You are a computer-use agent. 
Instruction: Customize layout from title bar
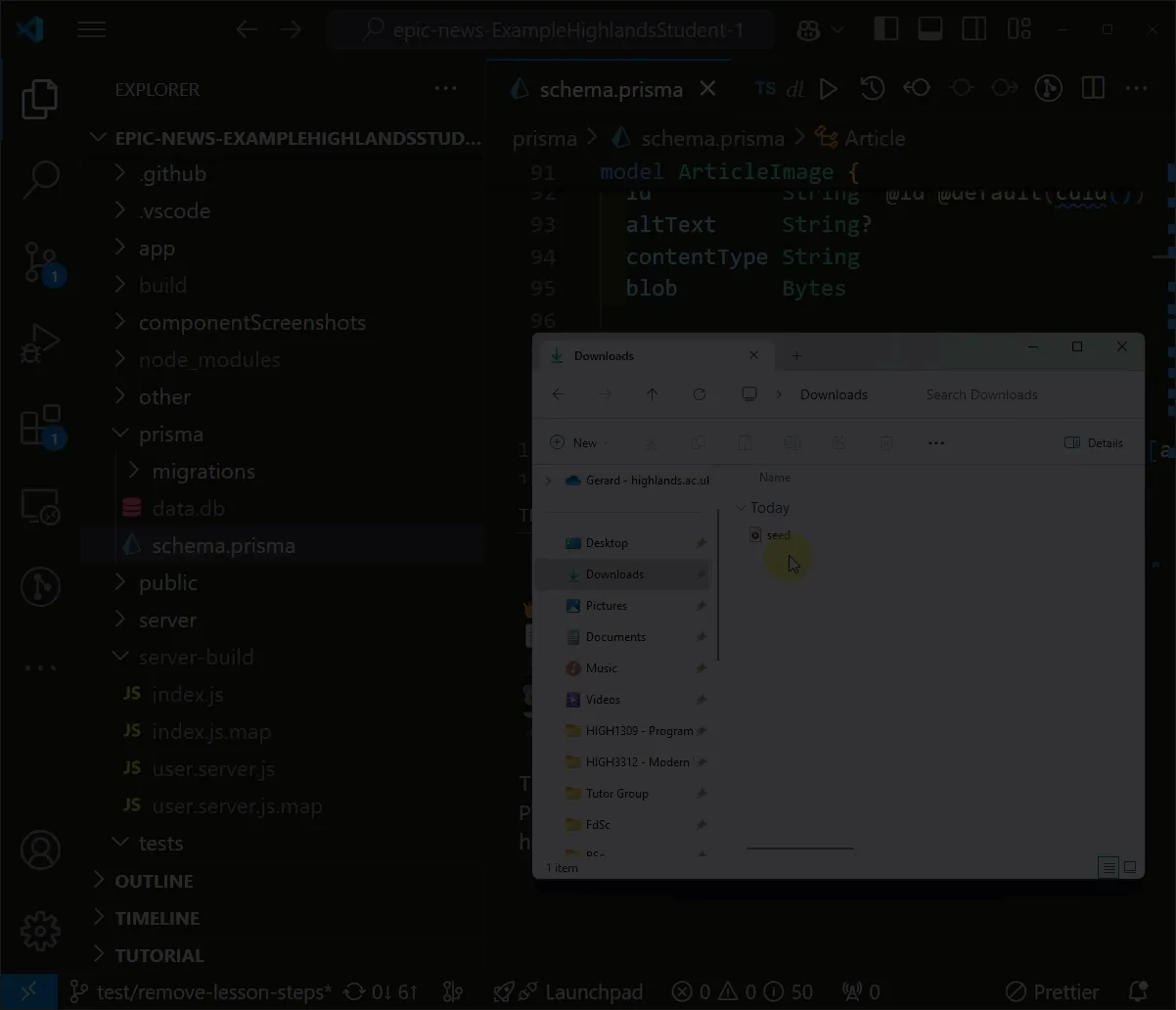pos(1018,29)
